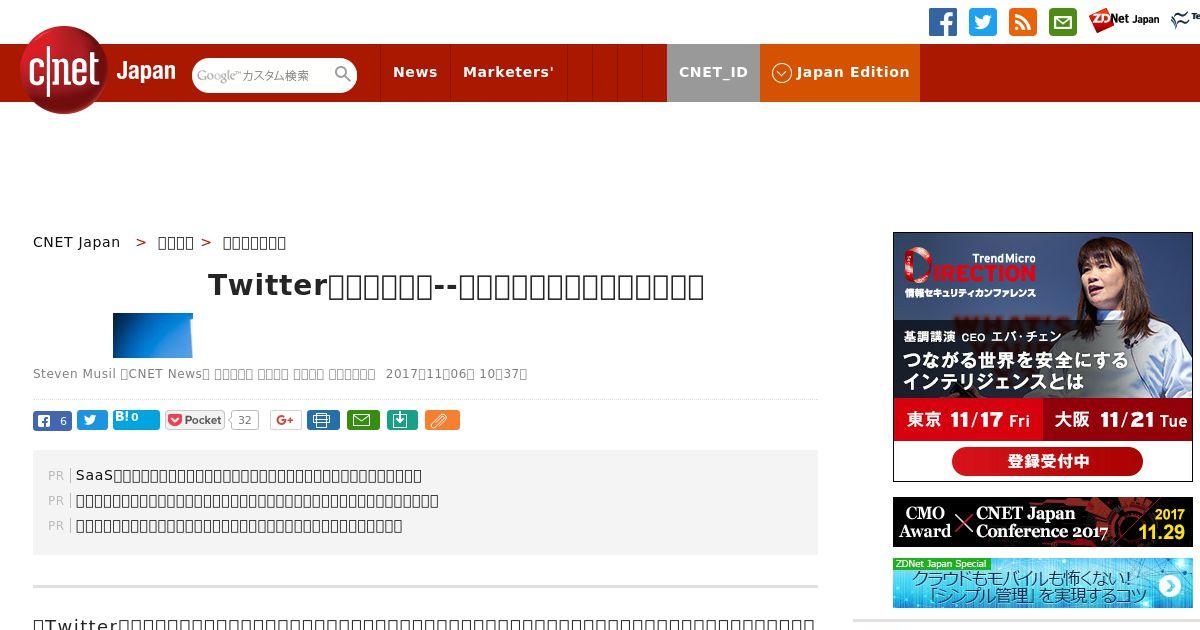The width and height of the screenshot is (1200, 630).
Task: Open the Twitter icon in the top bar
Action: pyautogui.click(x=983, y=22)
